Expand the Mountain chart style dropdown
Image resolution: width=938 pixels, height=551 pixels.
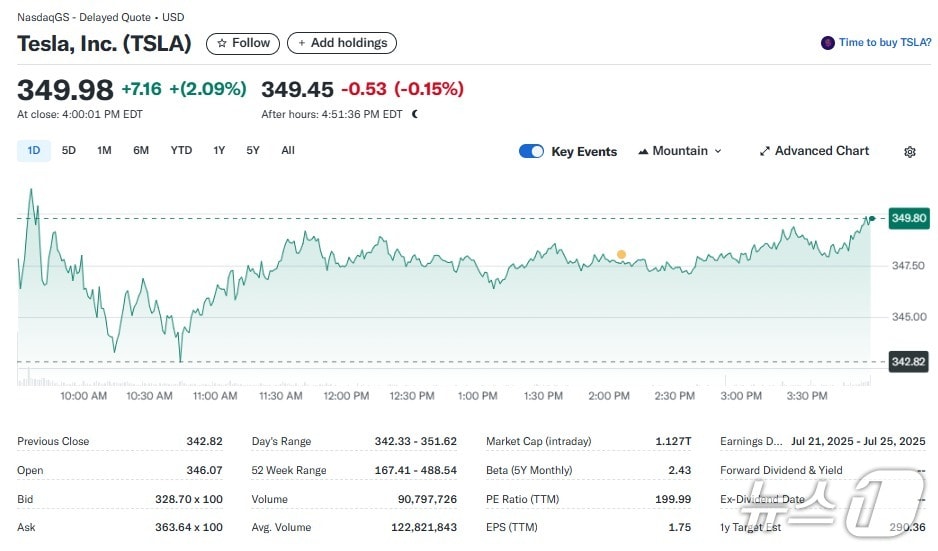(680, 151)
